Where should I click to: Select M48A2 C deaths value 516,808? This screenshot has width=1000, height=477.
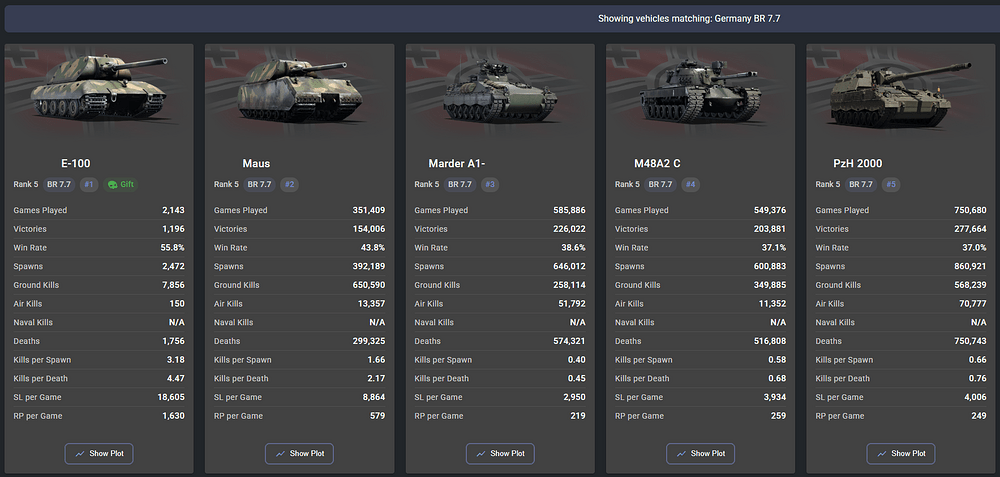pyautogui.click(x=770, y=341)
